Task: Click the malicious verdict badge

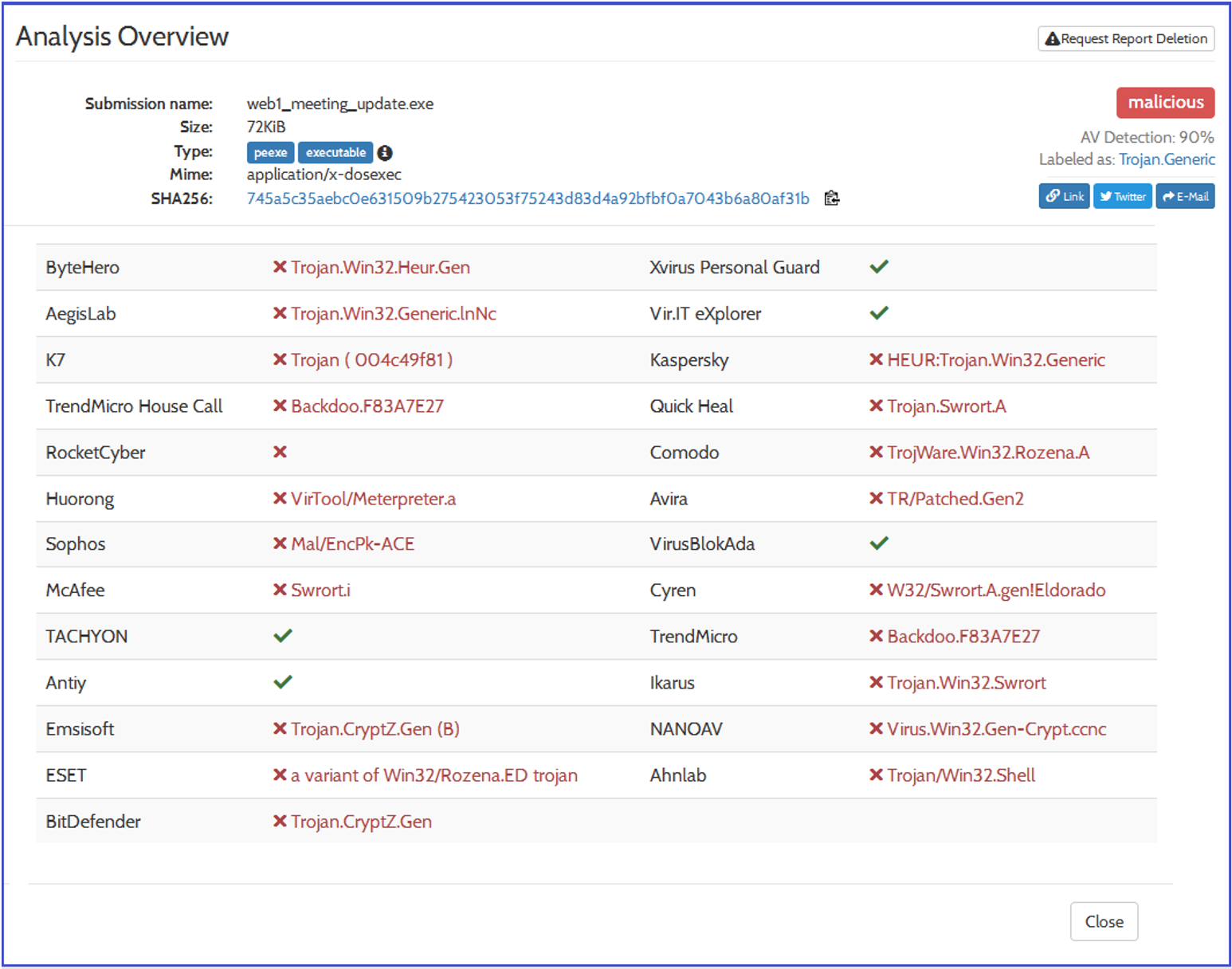Action: pos(1166,102)
